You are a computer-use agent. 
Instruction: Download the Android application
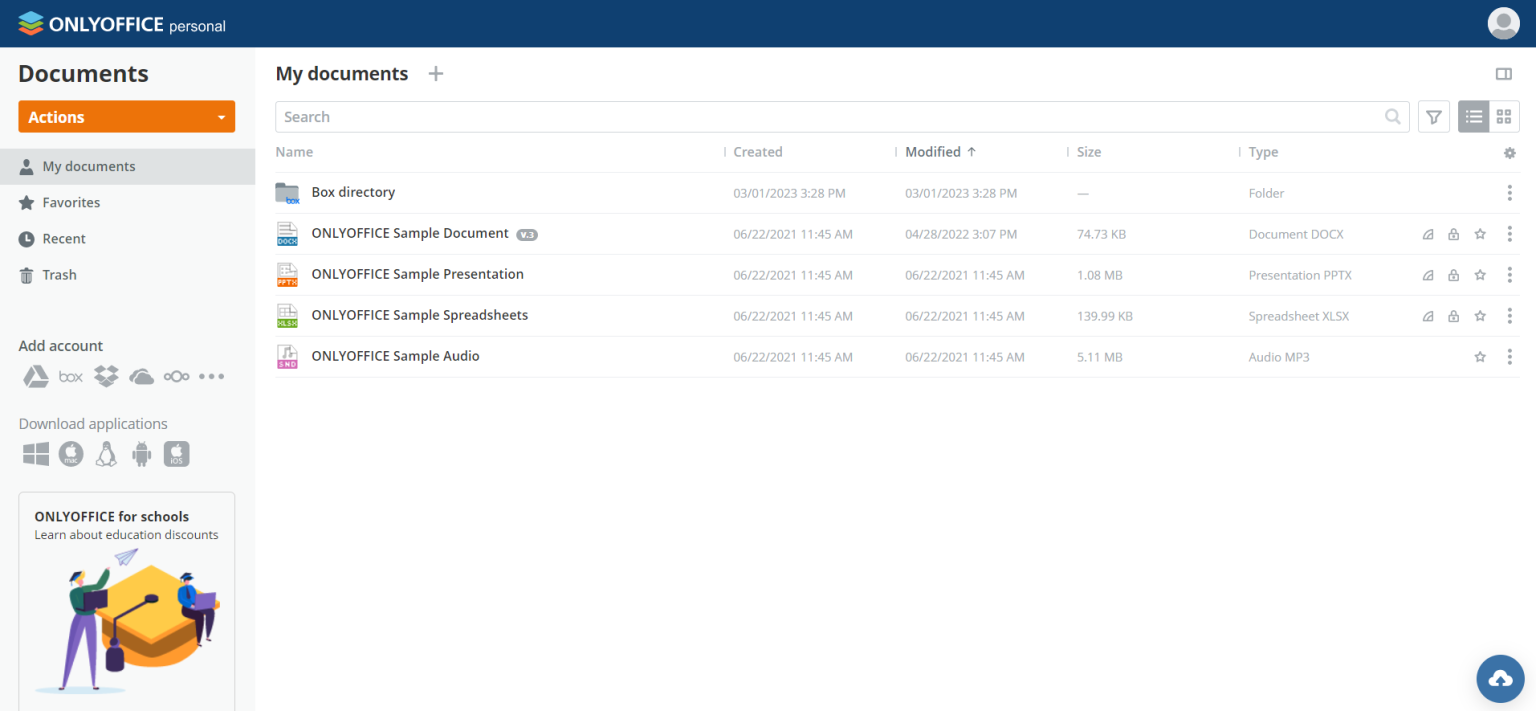(141, 454)
